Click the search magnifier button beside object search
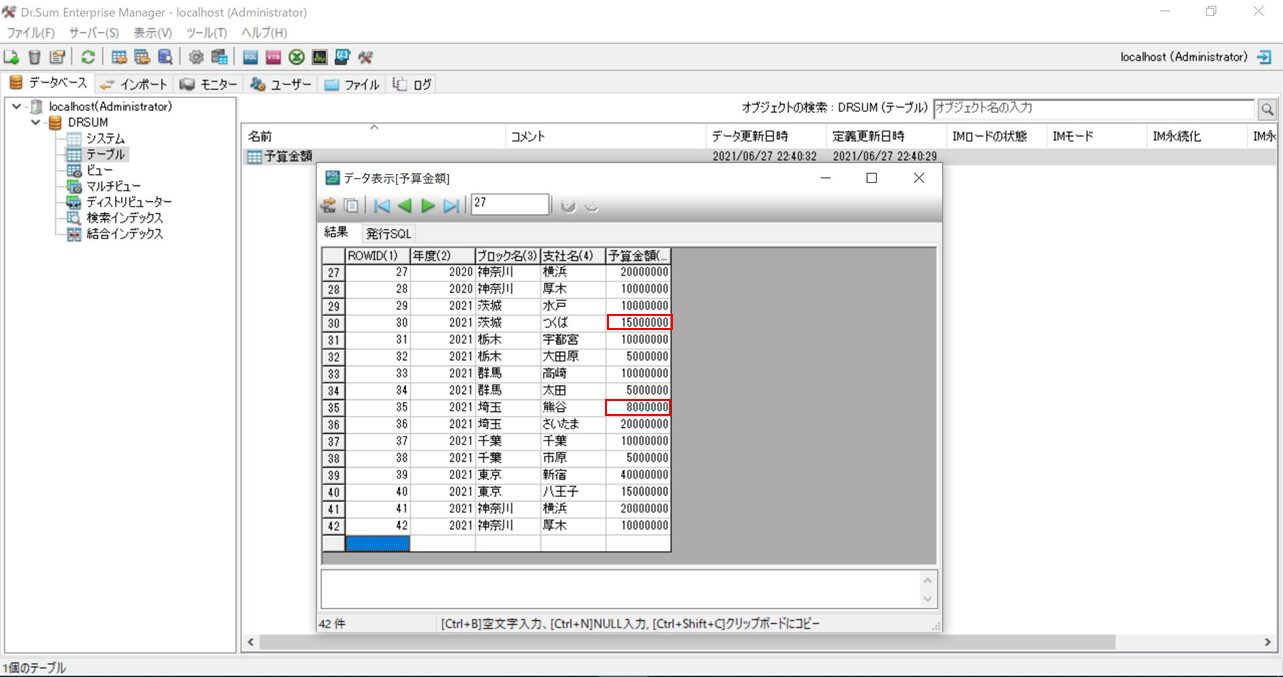The width and height of the screenshot is (1283, 677). pyautogui.click(x=1267, y=108)
